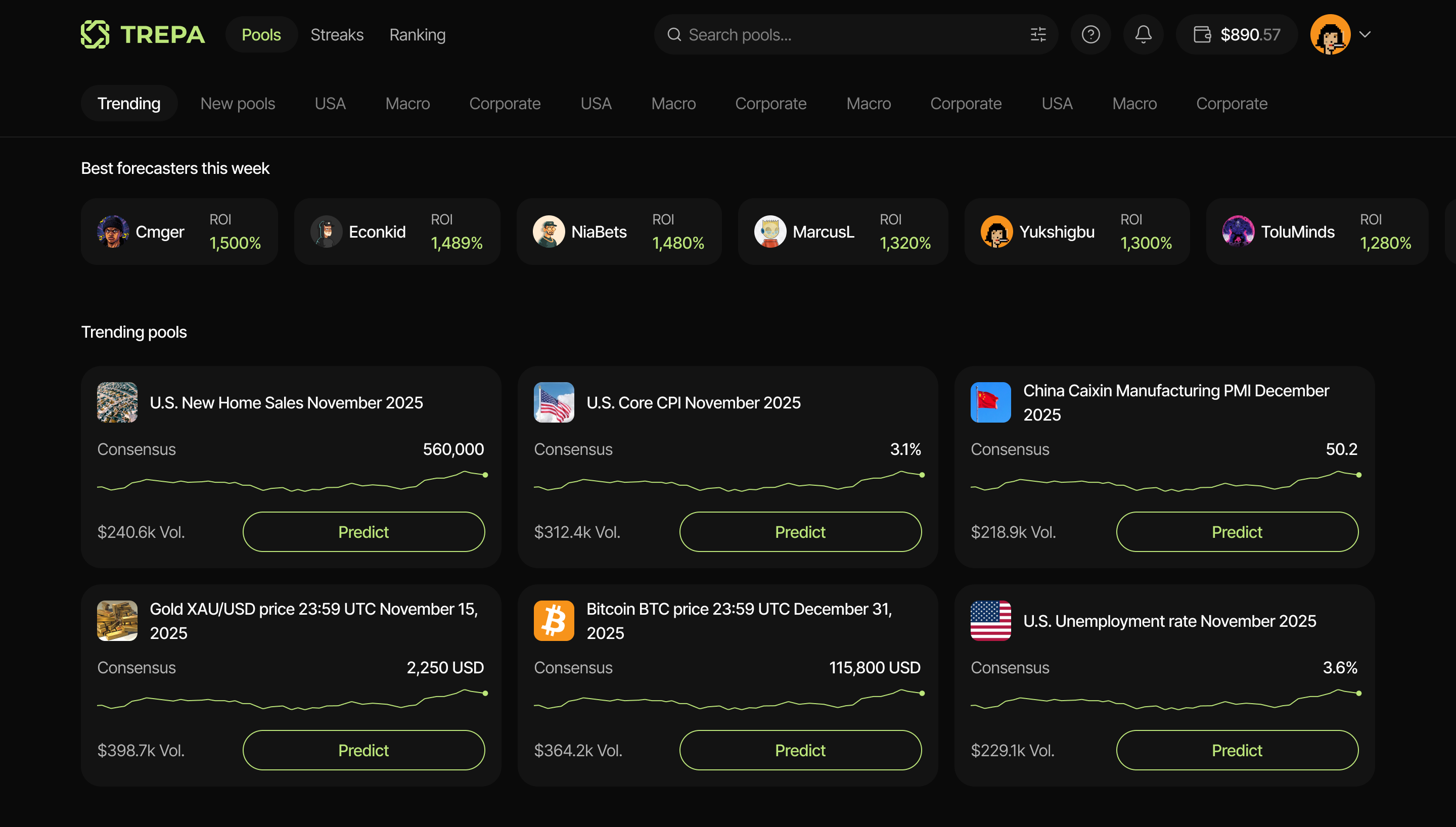Viewport: 1456px width, 827px height.
Task: Open the search filter sliders icon
Action: [x=1038, y=35]
